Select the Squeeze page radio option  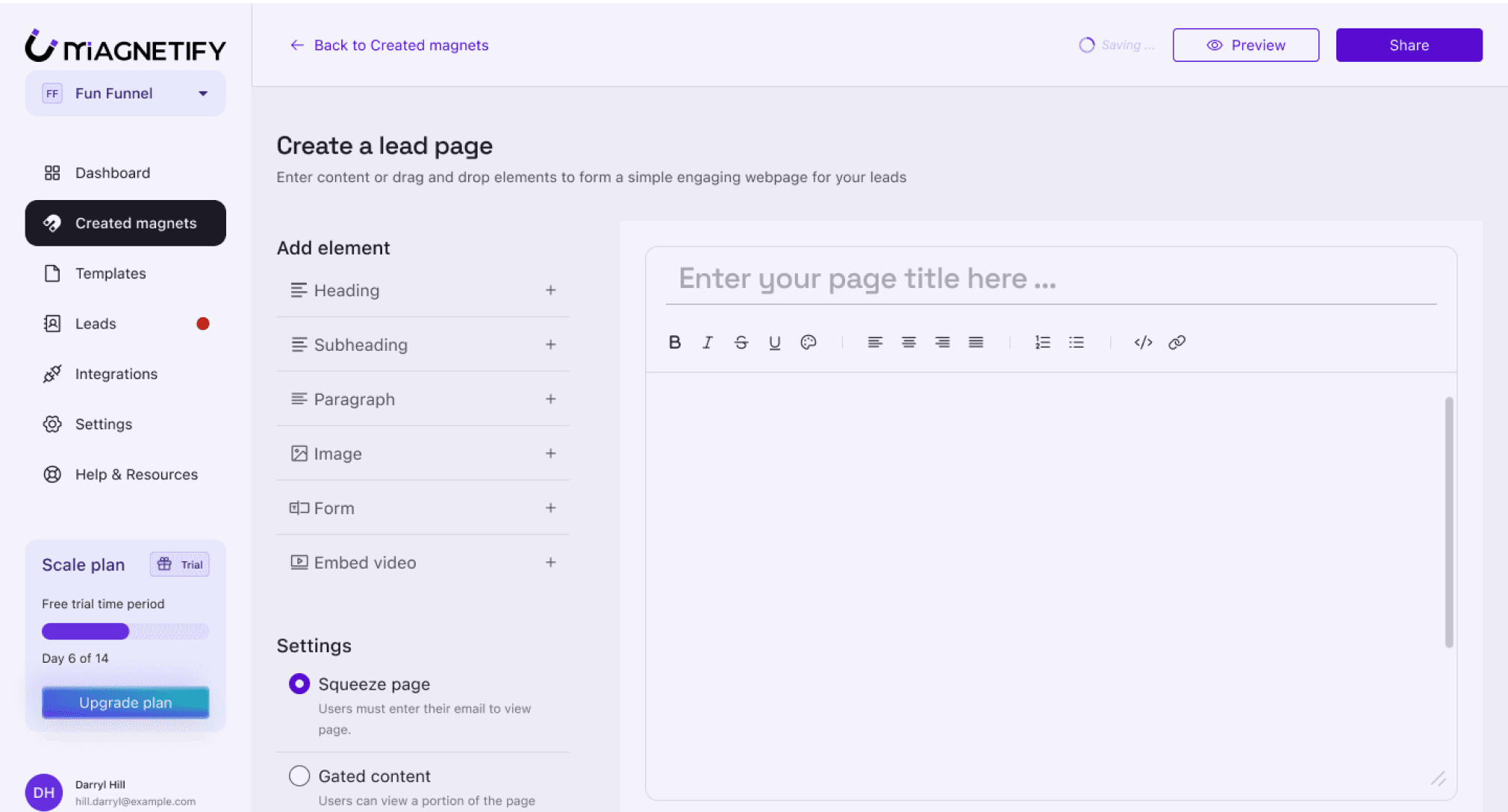point(299,684)
